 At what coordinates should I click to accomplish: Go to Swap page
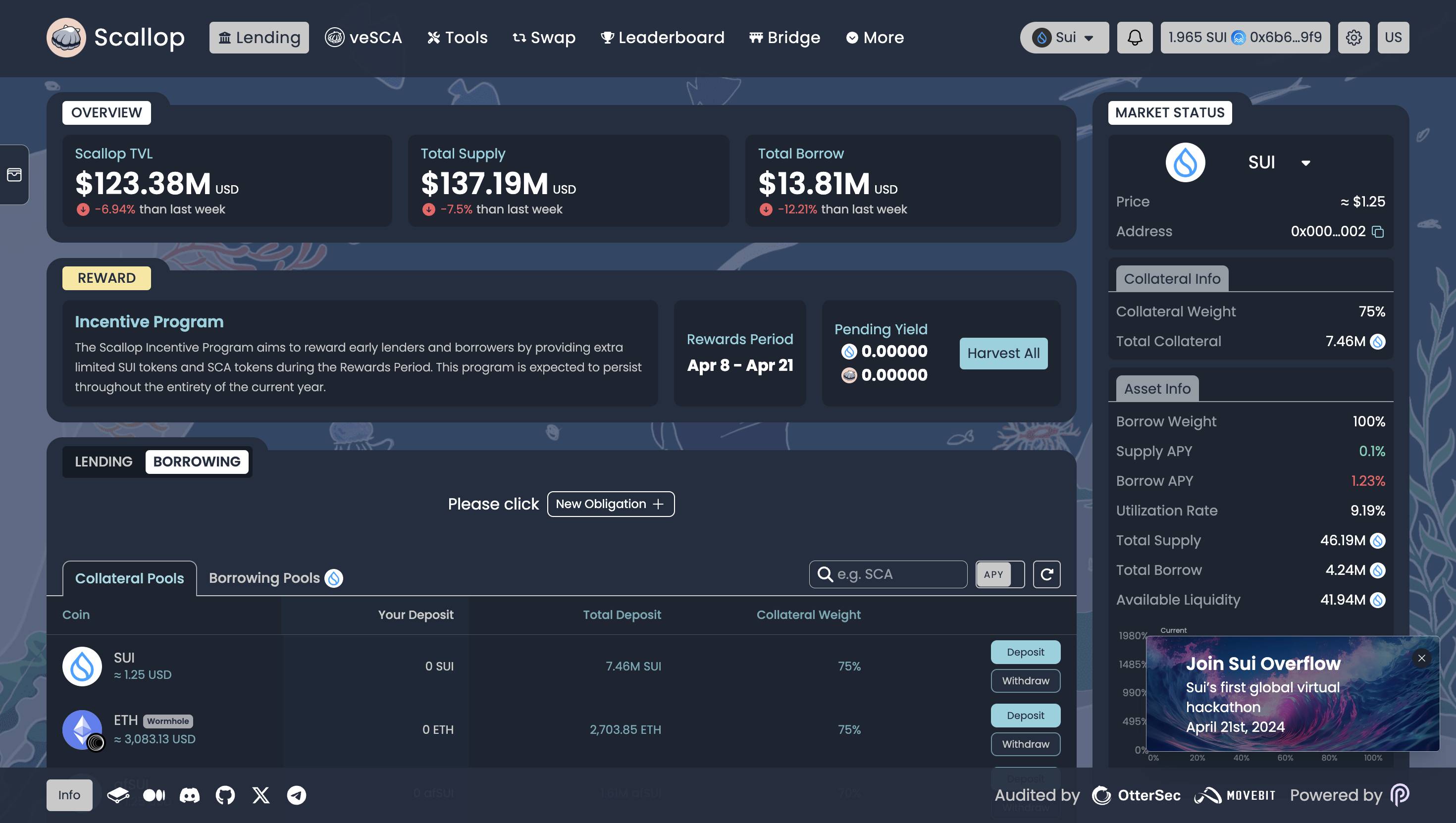(544, 37)
